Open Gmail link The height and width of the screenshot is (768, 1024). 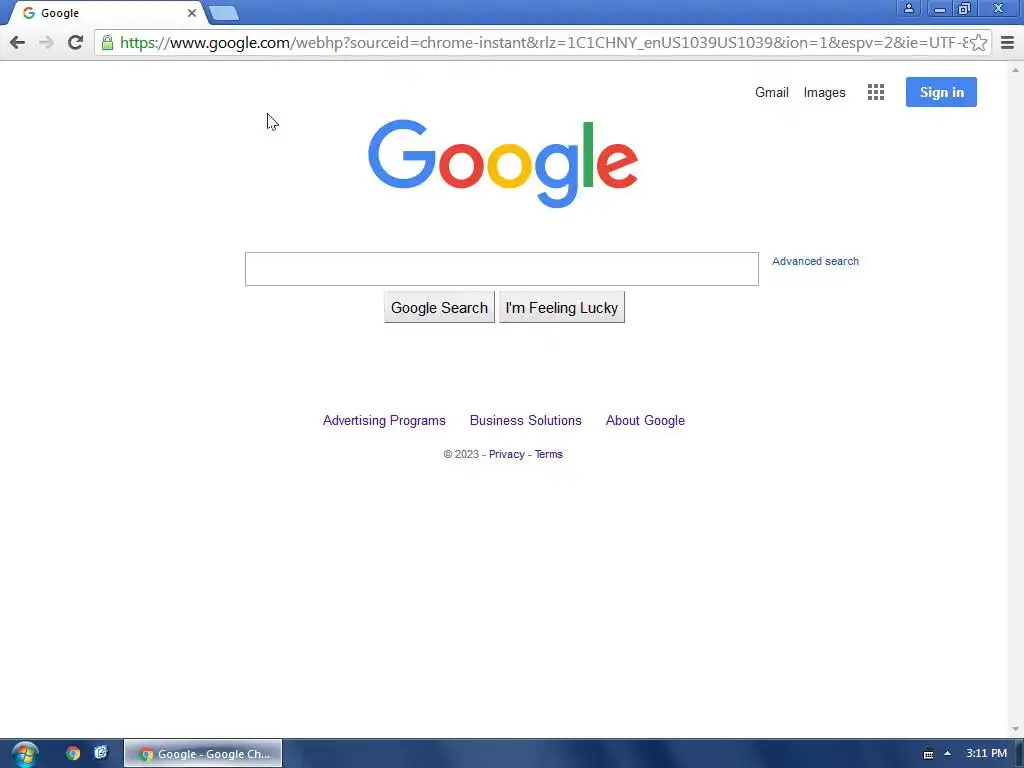pos(771,93)
